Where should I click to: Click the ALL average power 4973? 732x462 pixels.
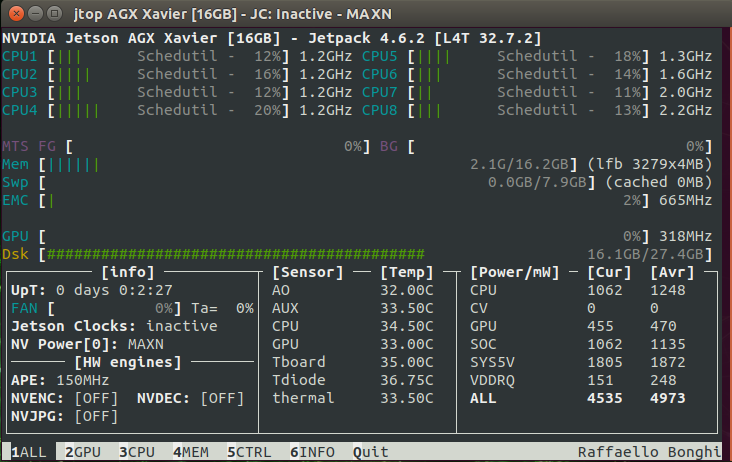click(668, 399)
